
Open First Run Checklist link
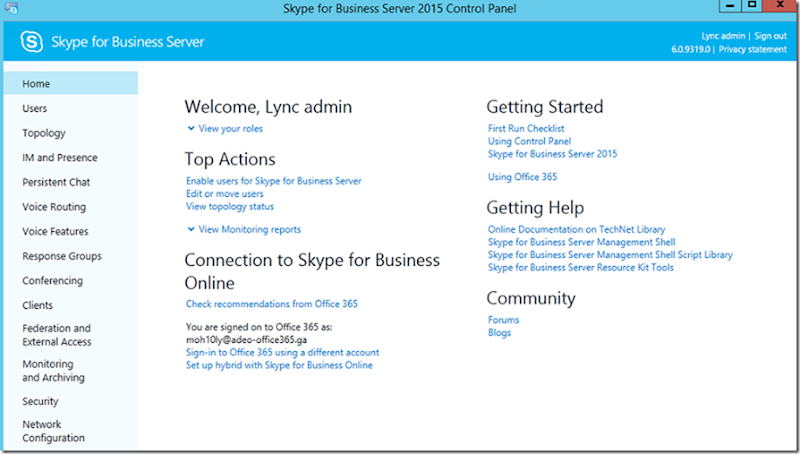click(x=526, y=129)
